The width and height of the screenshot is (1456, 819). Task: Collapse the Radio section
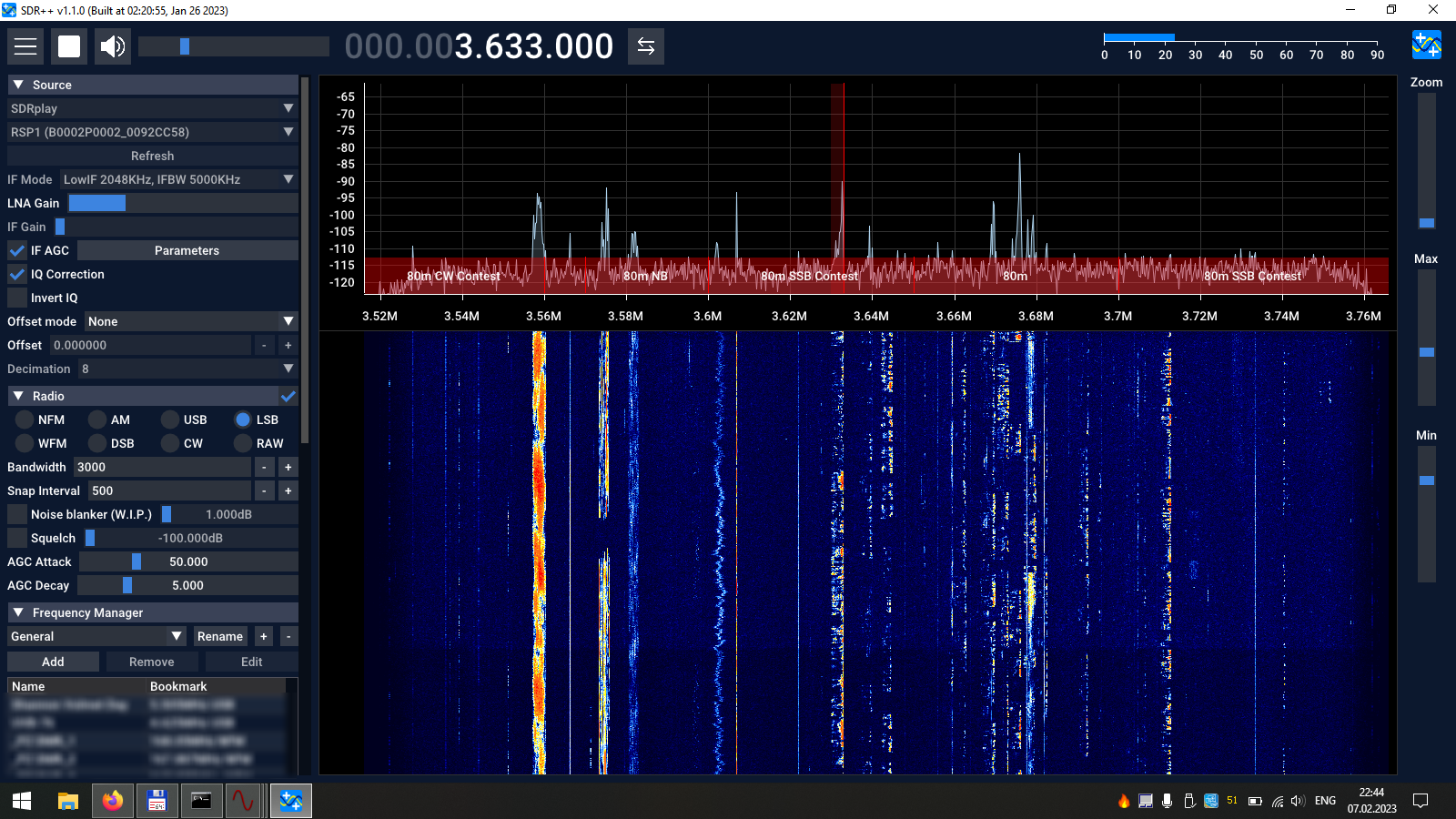[x=142, y=396]
